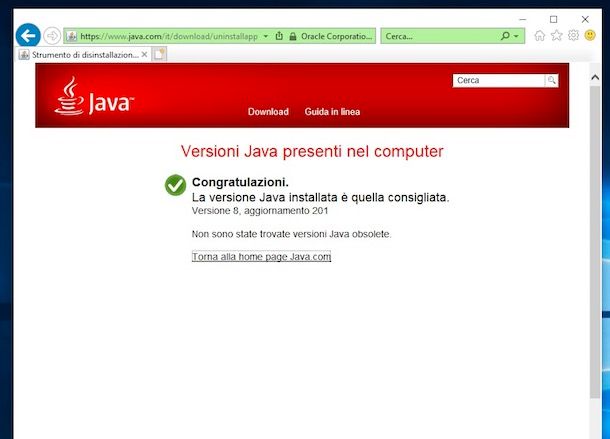Open favorites star icon
This screenshot has width=610, height=439.
pyautogui.click(x=557, y=35)
